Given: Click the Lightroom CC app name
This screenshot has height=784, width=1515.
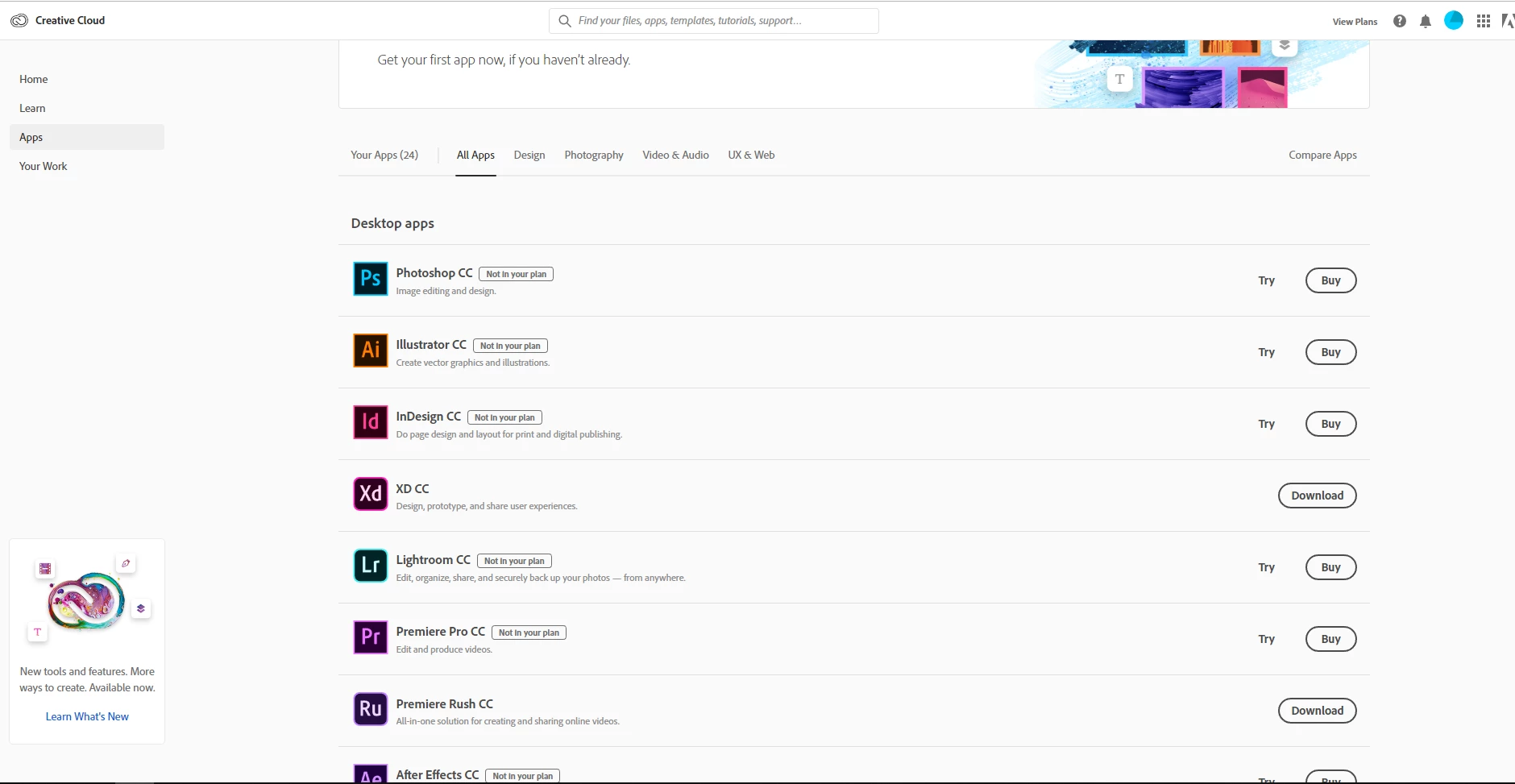Looking at the screenshot, I should [x=434, y=560].
